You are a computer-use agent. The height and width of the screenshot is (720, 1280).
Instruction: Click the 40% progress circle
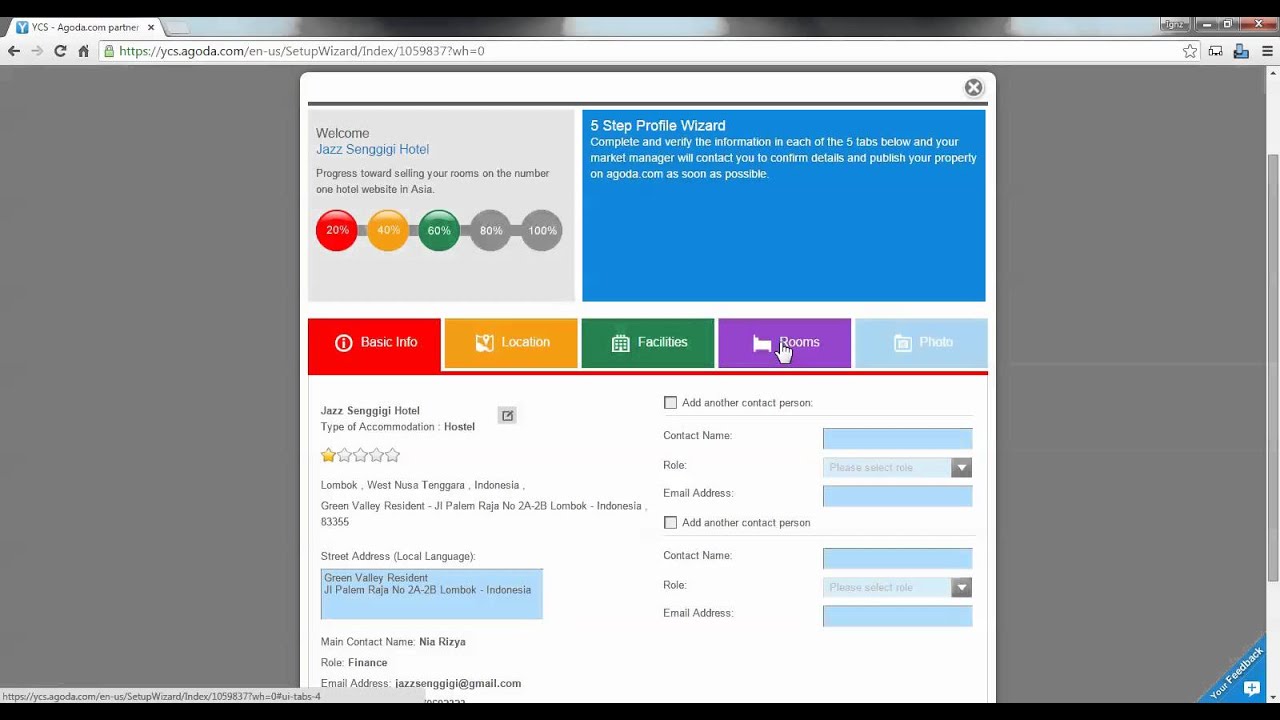pyautogui.click(x=388, y=230)
